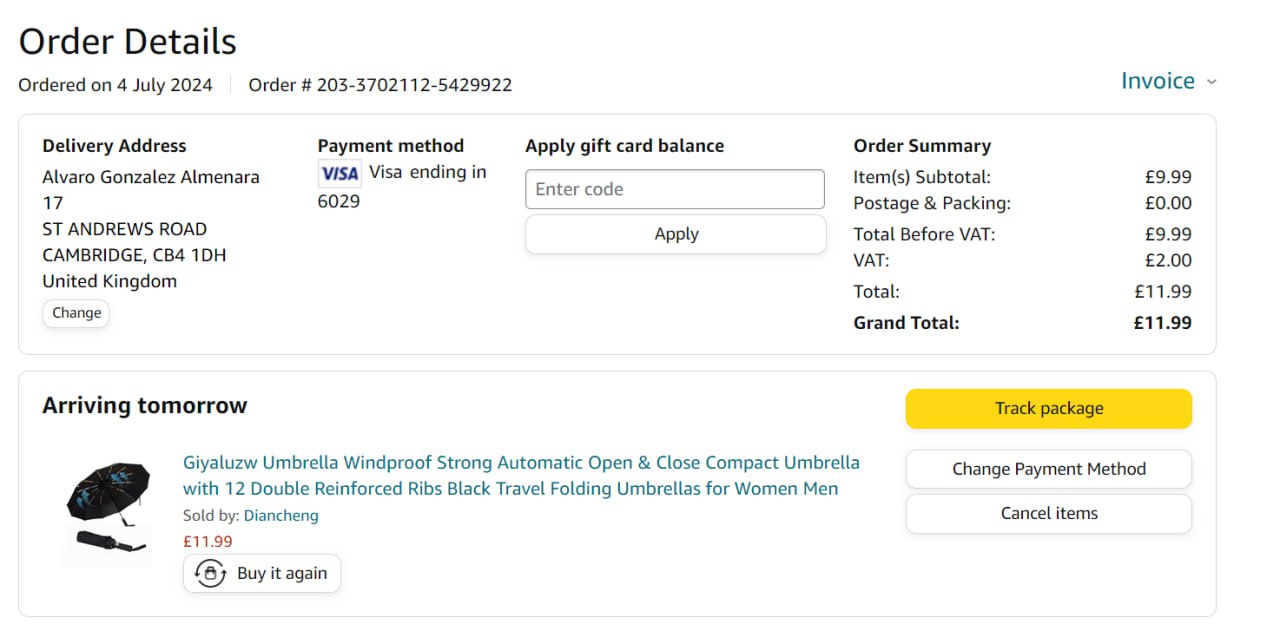Select Cancel items
Image resolution: width=1280 pixels, height=631 pixels.
[1048, 513]
